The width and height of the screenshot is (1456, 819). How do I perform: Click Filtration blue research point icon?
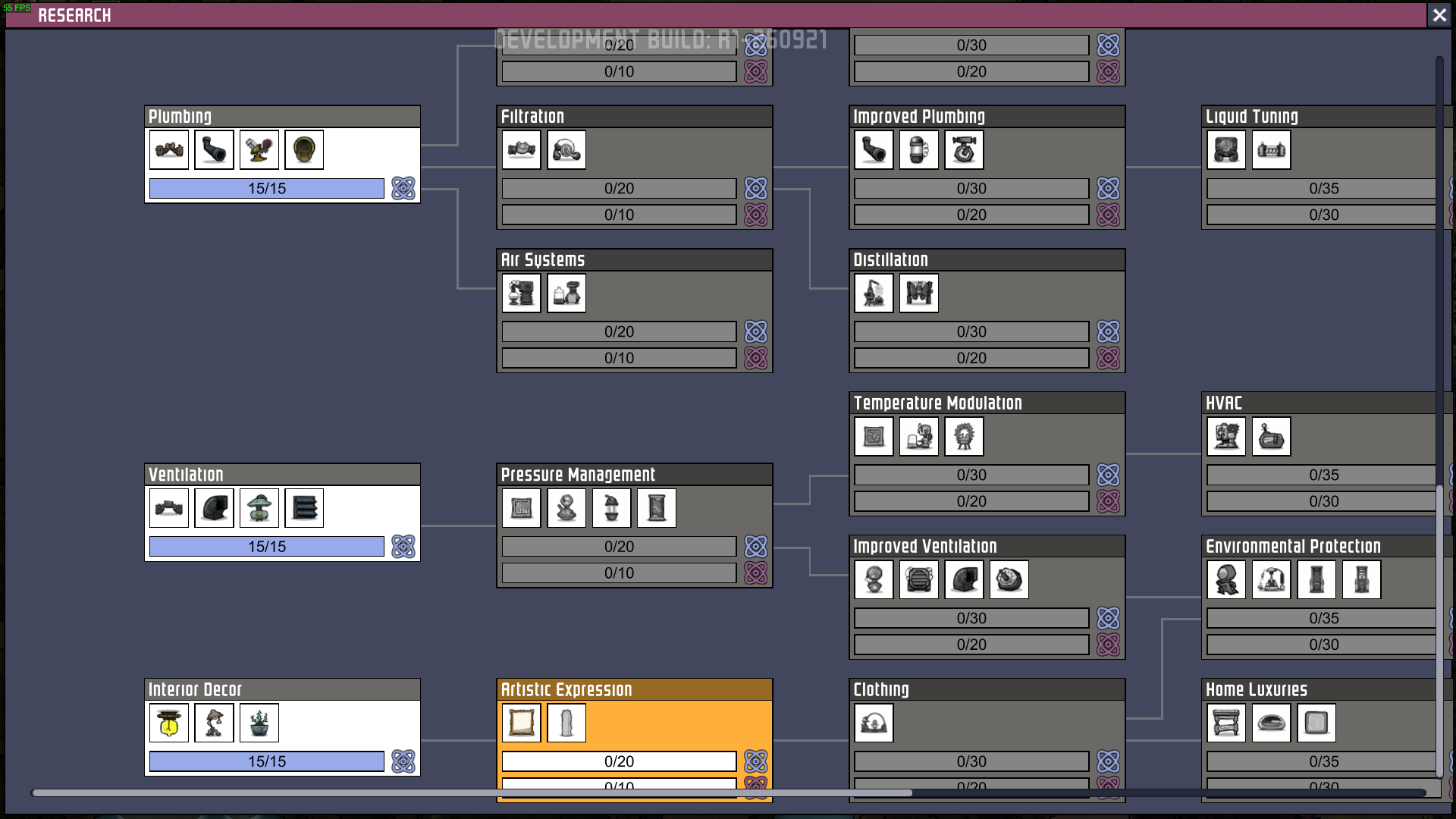pos(755,188)
